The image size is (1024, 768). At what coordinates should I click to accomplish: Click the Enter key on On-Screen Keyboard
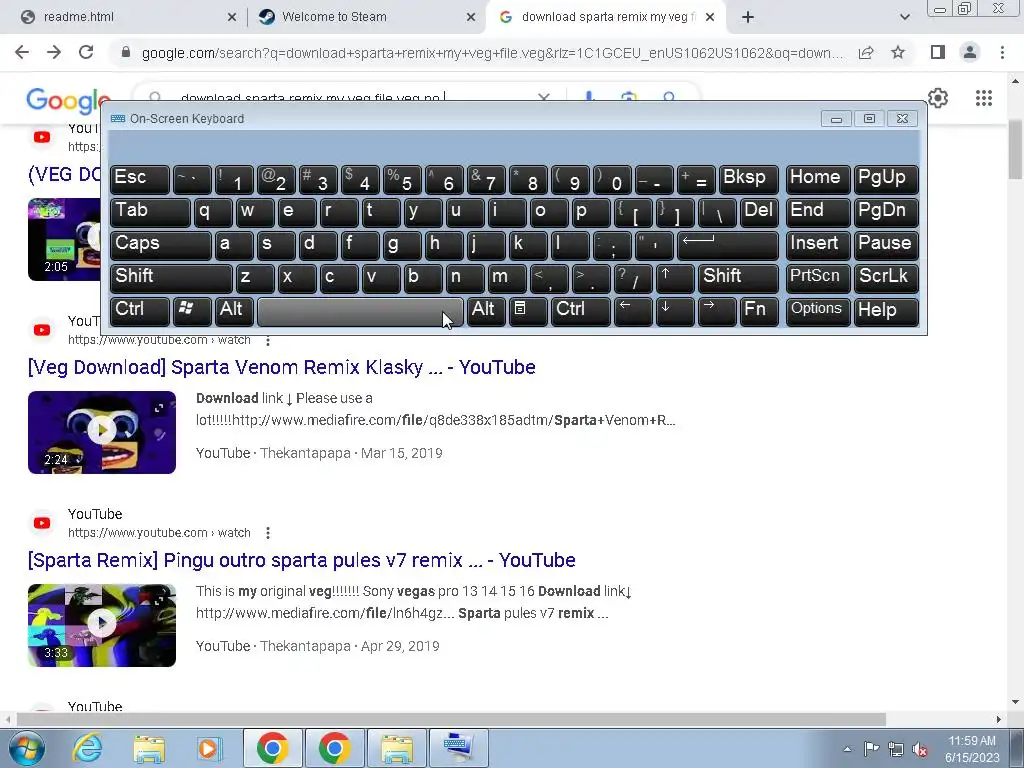(727, 245)
